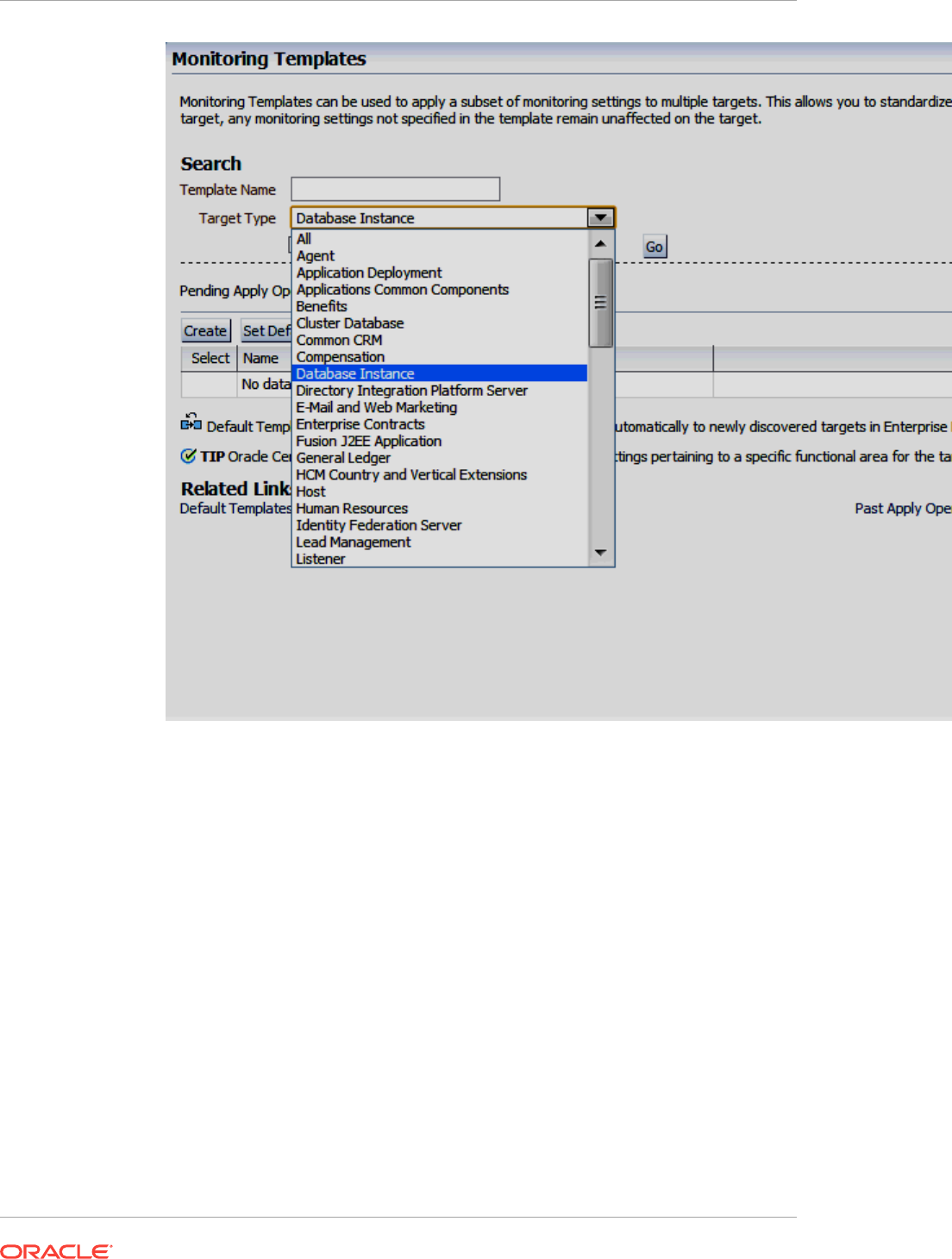Choose 'Application Deployment' option

[440, 272]
